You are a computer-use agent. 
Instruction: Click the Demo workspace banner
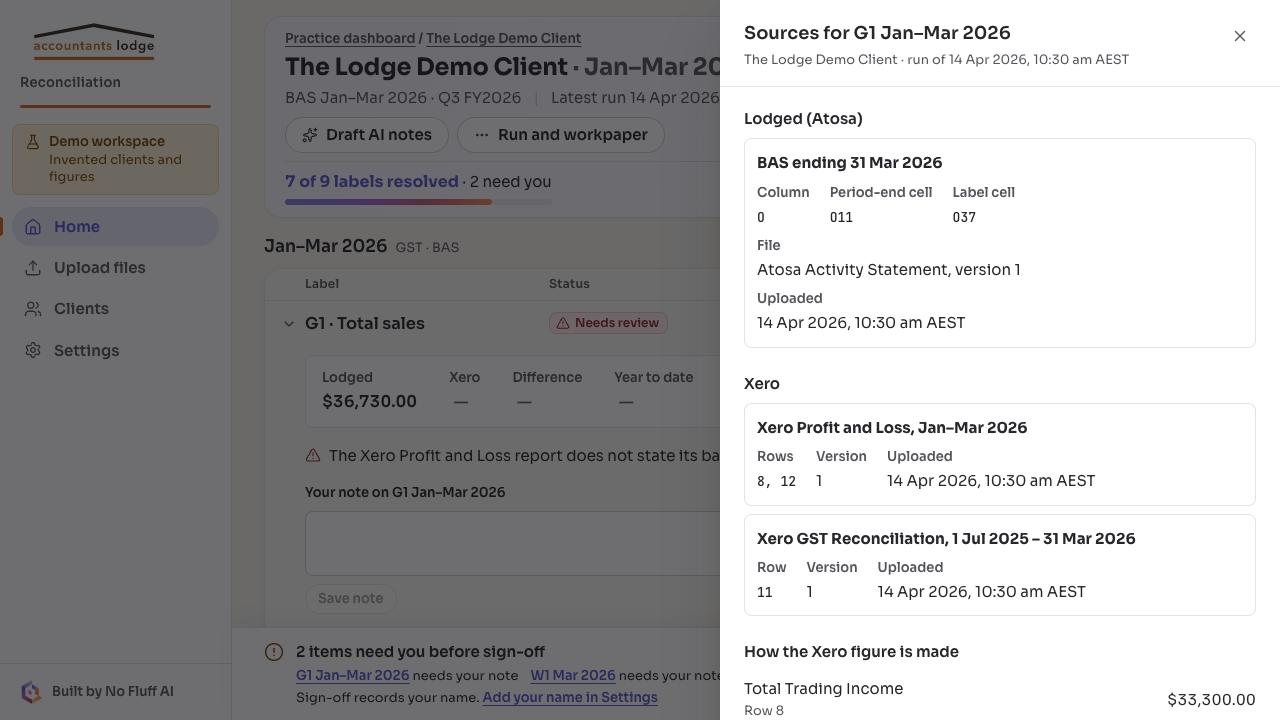click(x=115, y=159)
